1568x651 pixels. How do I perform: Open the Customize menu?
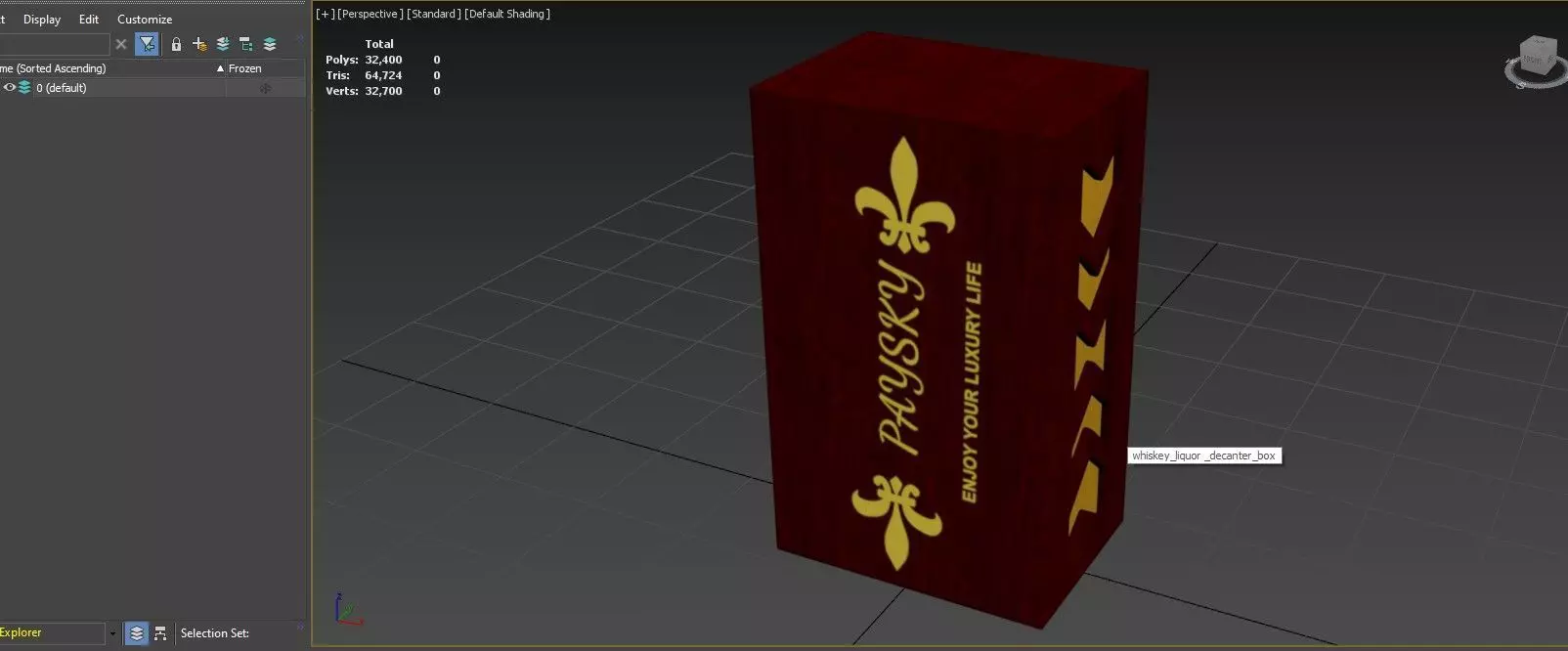point(145,20)
